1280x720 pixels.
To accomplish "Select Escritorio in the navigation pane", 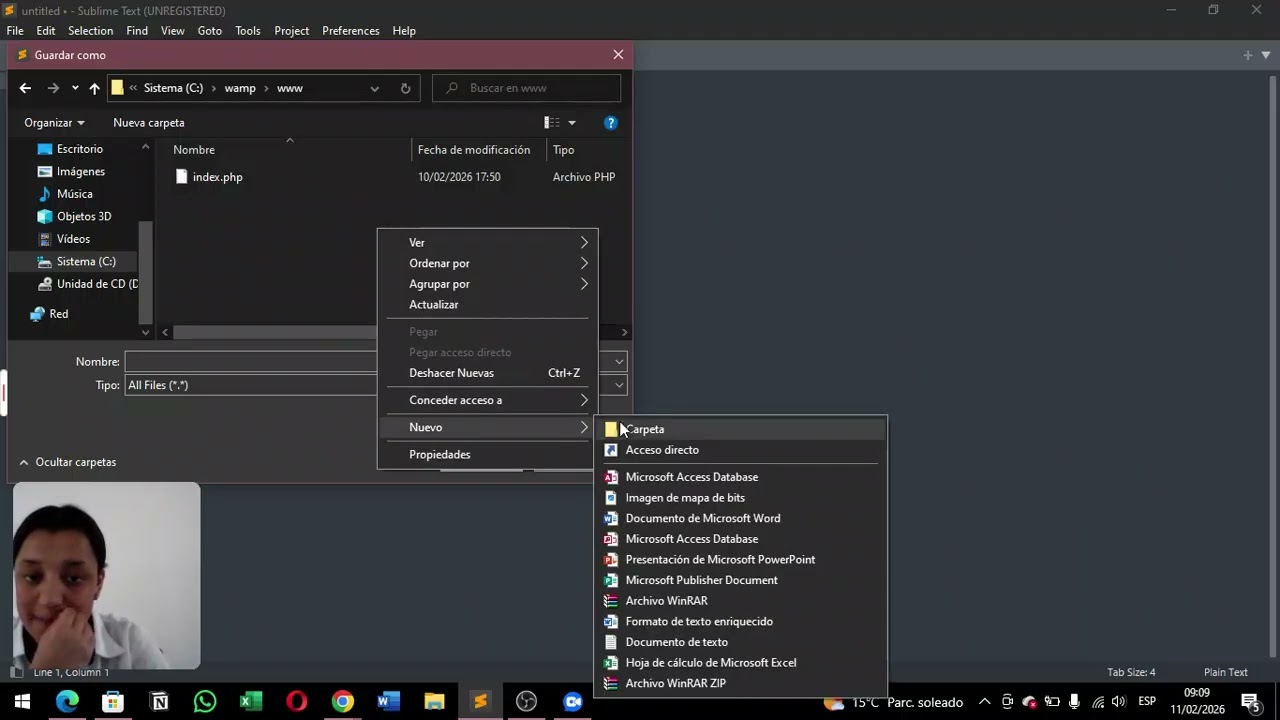I will tap(80, 149).
